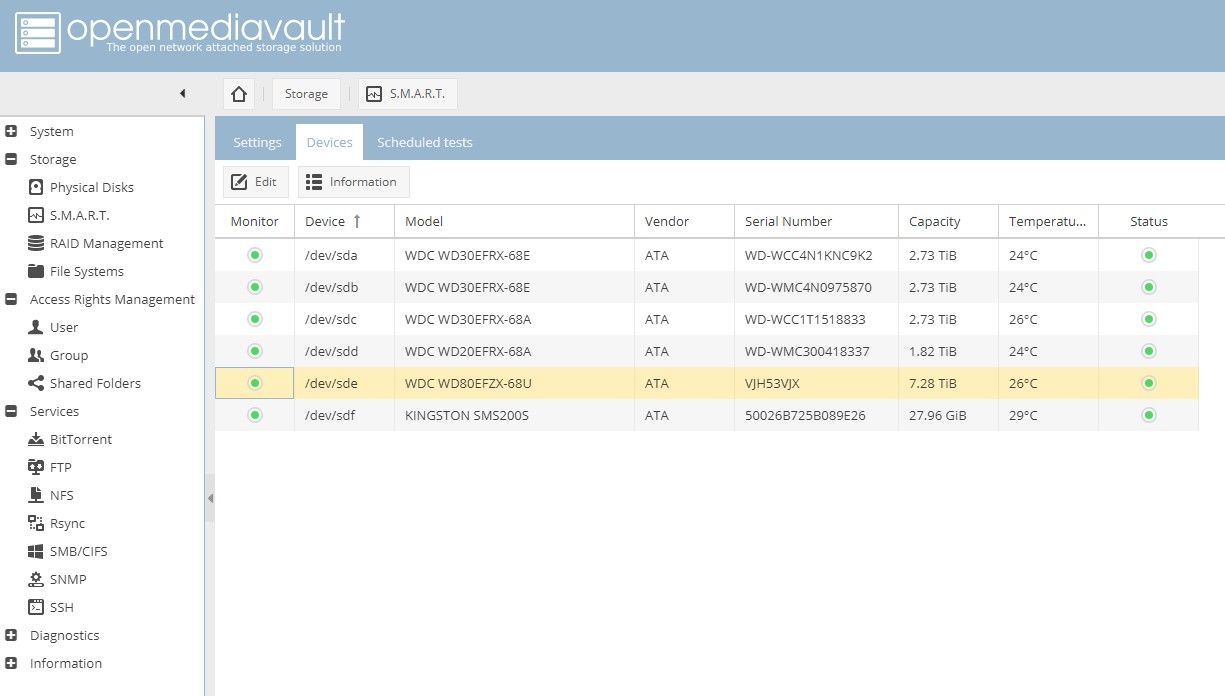
Task: Open the SNMP service
Action: (x=57, y=579)
